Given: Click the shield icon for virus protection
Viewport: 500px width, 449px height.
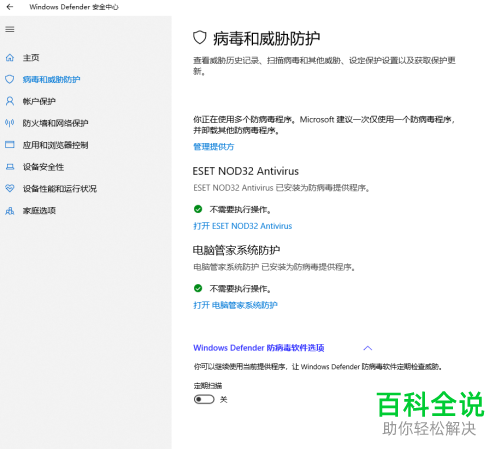Looking at the screenshot, I should [10, 79].
